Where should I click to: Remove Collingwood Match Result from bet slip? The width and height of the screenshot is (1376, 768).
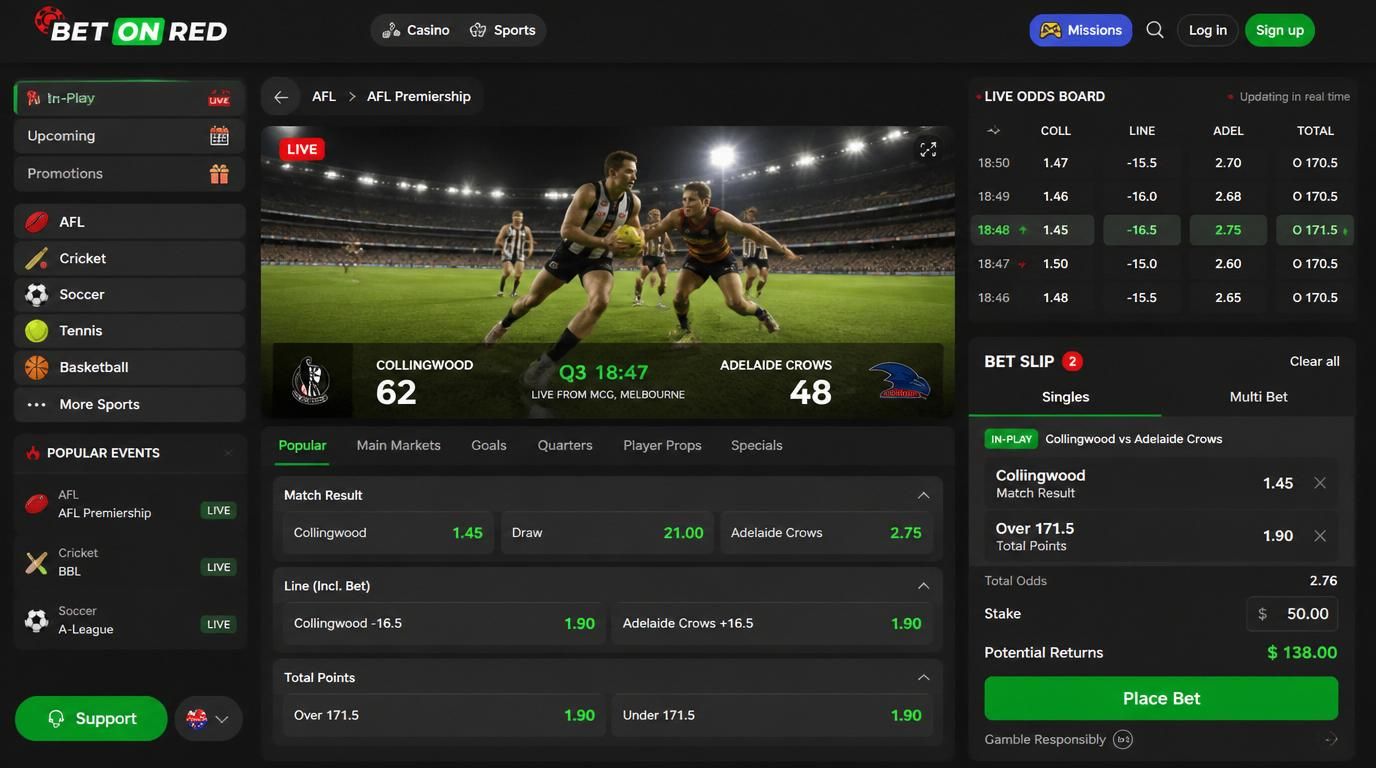pyautogui.click(x=1320, y=483)
